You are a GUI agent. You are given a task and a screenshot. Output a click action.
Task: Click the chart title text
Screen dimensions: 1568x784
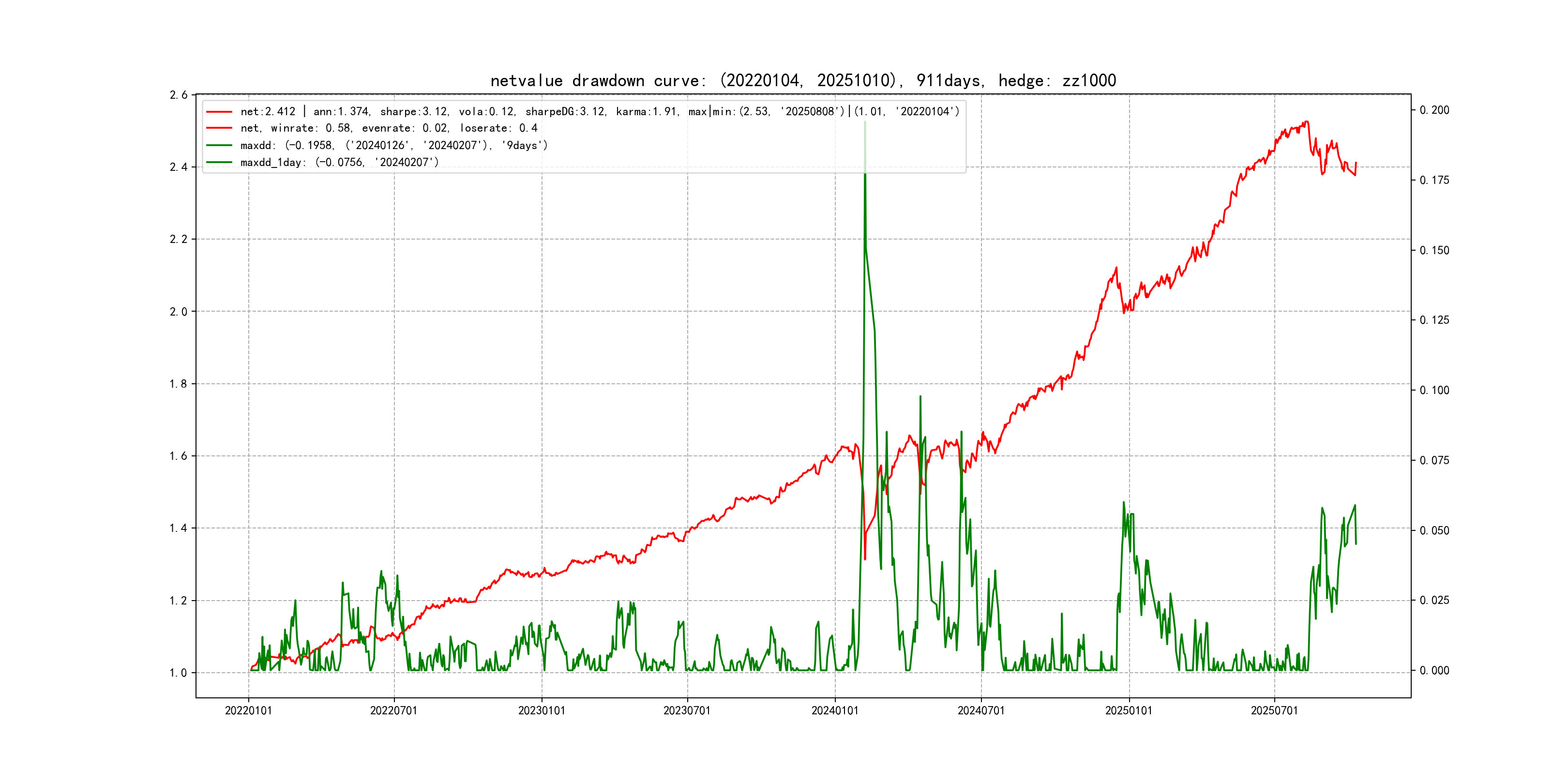point(803,80)
